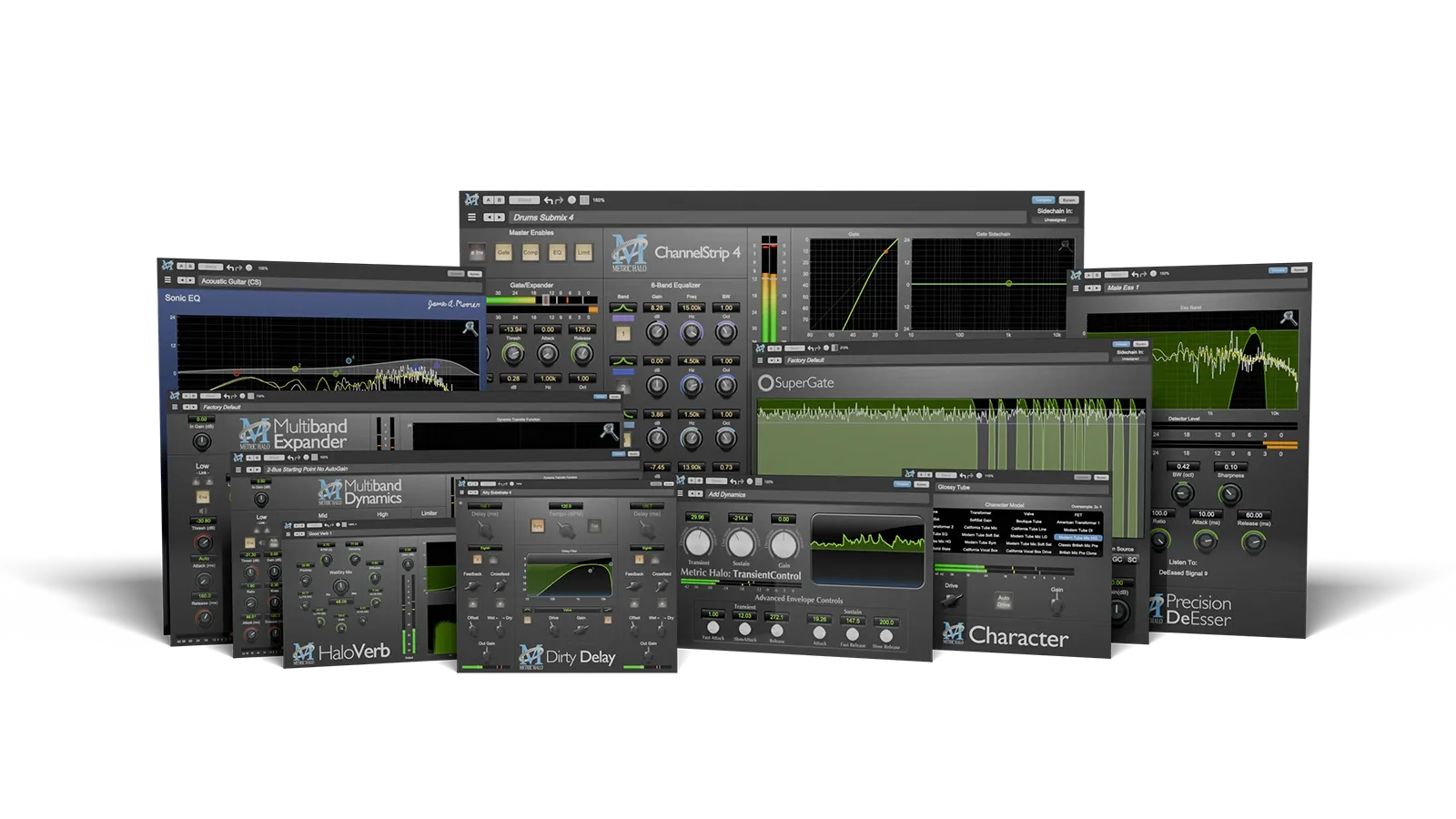The height and width of the screenshot is (819, 1456).
Task: Click the gate Release knob in ChannelStrip
Action: [582, 354]
